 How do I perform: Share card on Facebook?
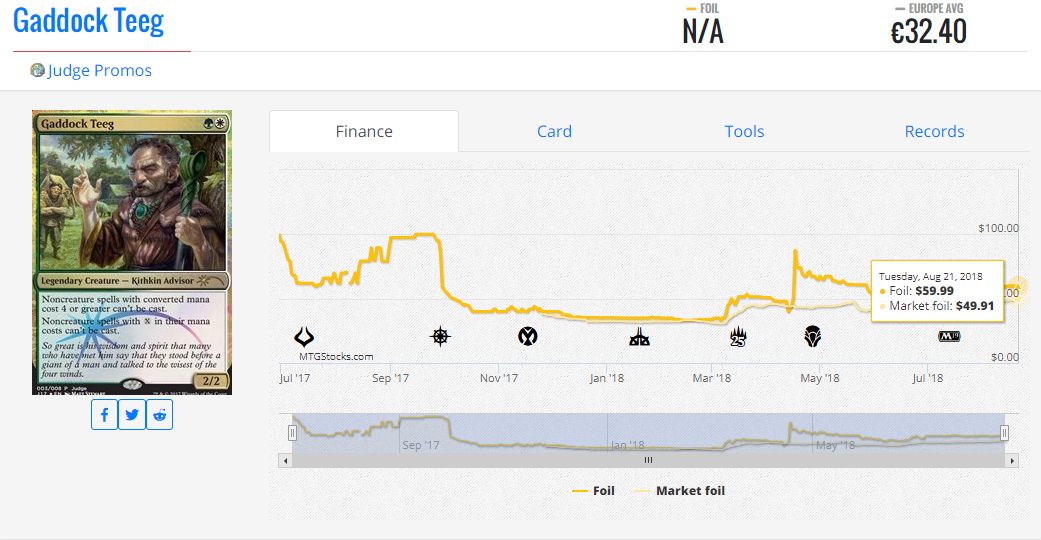pos(105,415)
